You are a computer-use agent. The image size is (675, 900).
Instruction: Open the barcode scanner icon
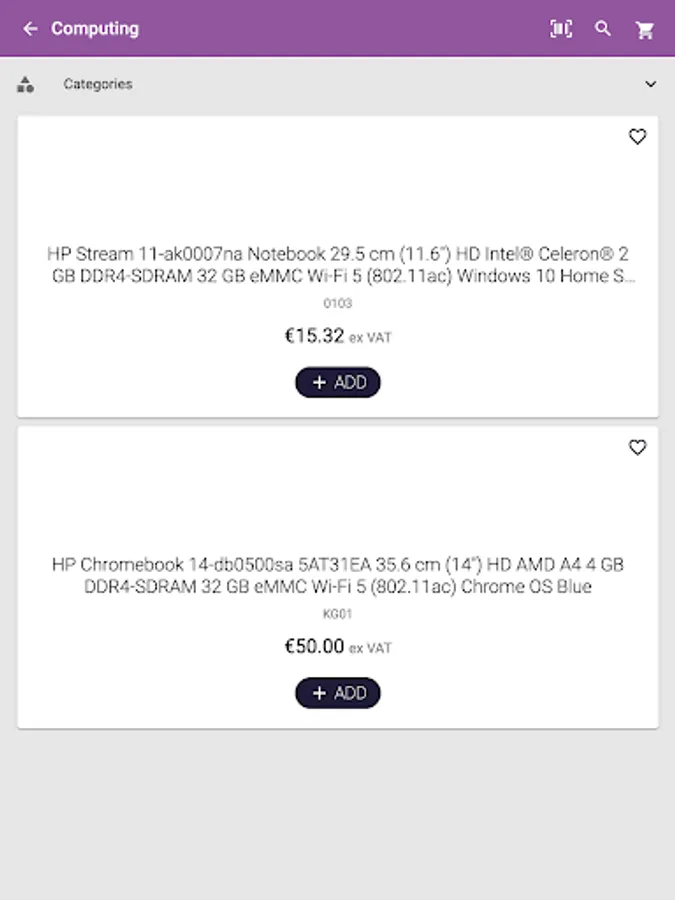[561, 29]
